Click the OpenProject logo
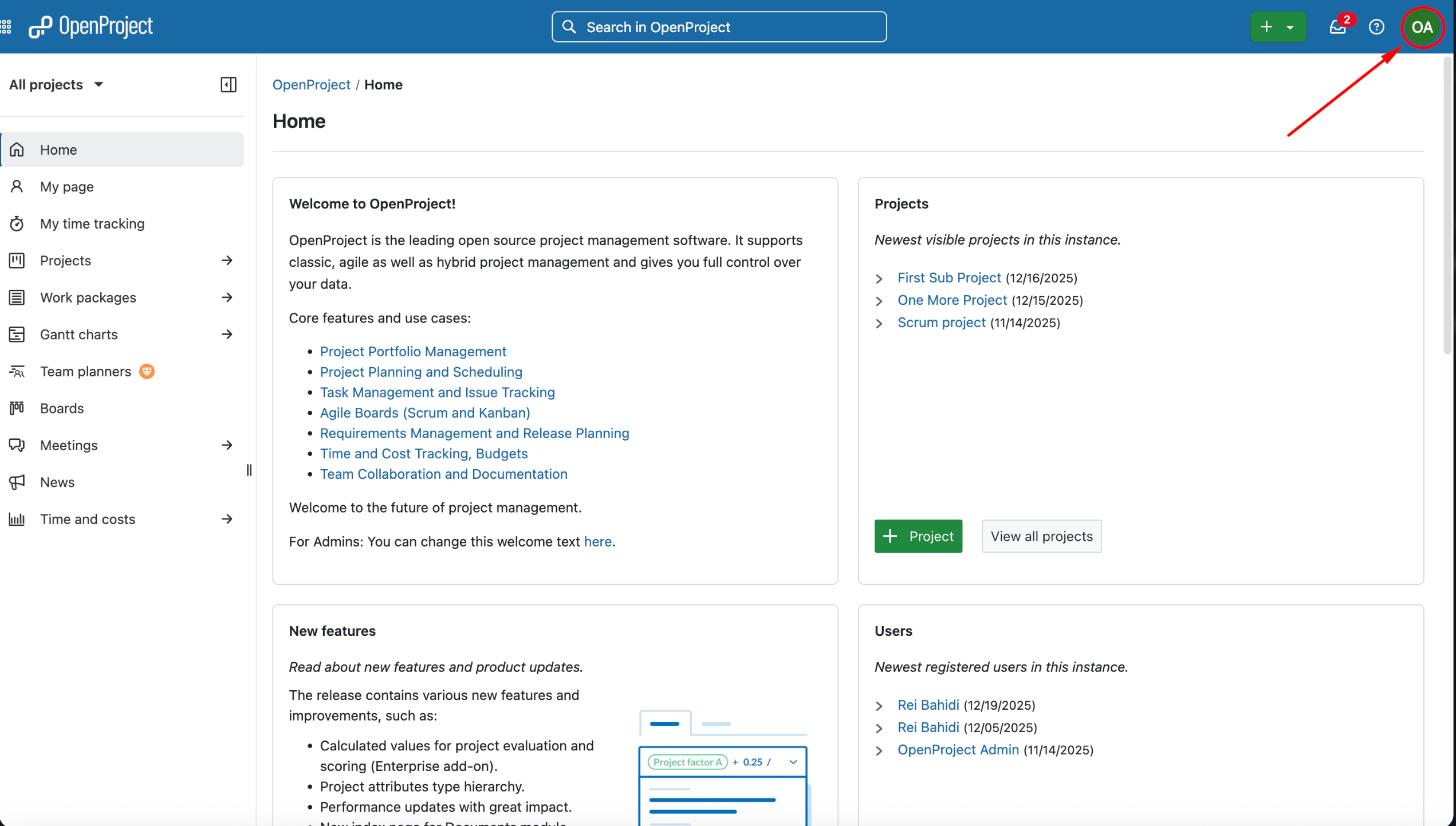Image resolution: width=1456 pixels, height=826 pixels. click(x=91, y=26)
